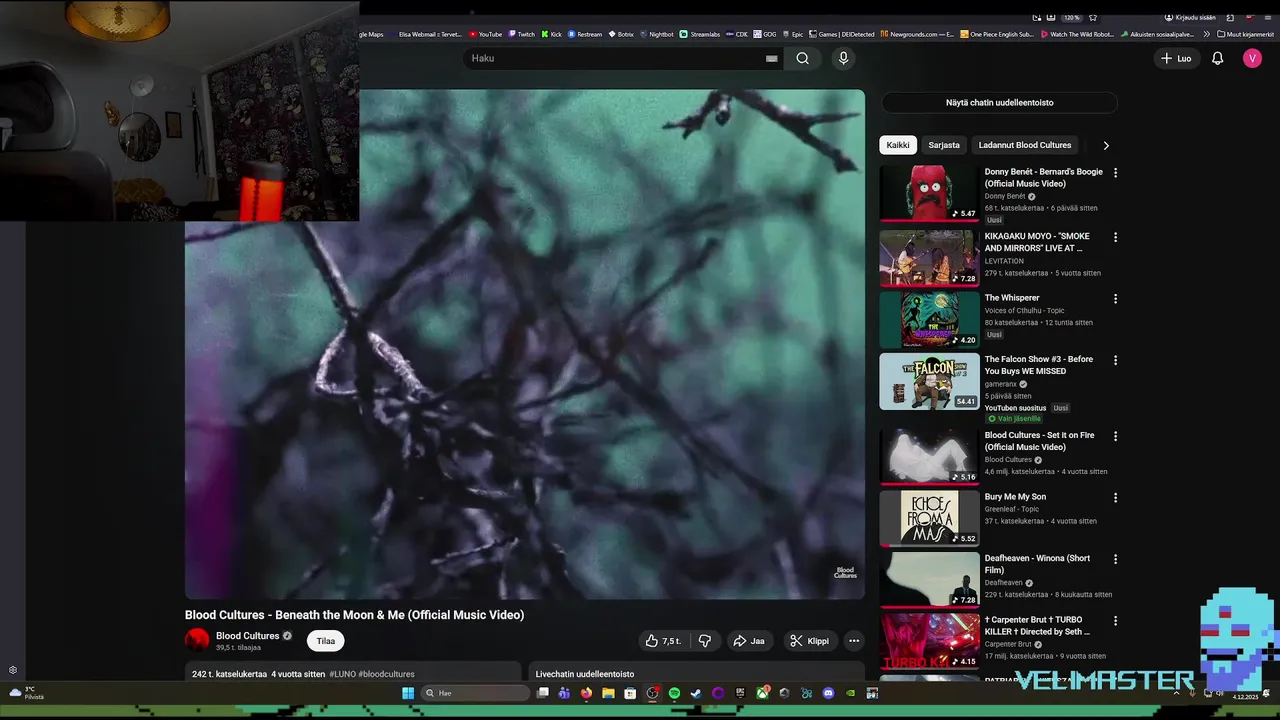Open the KIKAGAKU MOYO Smoke and Mirrors title

[x=1037, y=242]
